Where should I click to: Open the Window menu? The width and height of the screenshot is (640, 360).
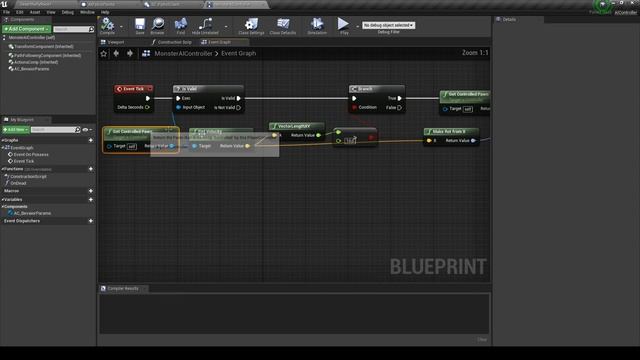click(87, 12)
